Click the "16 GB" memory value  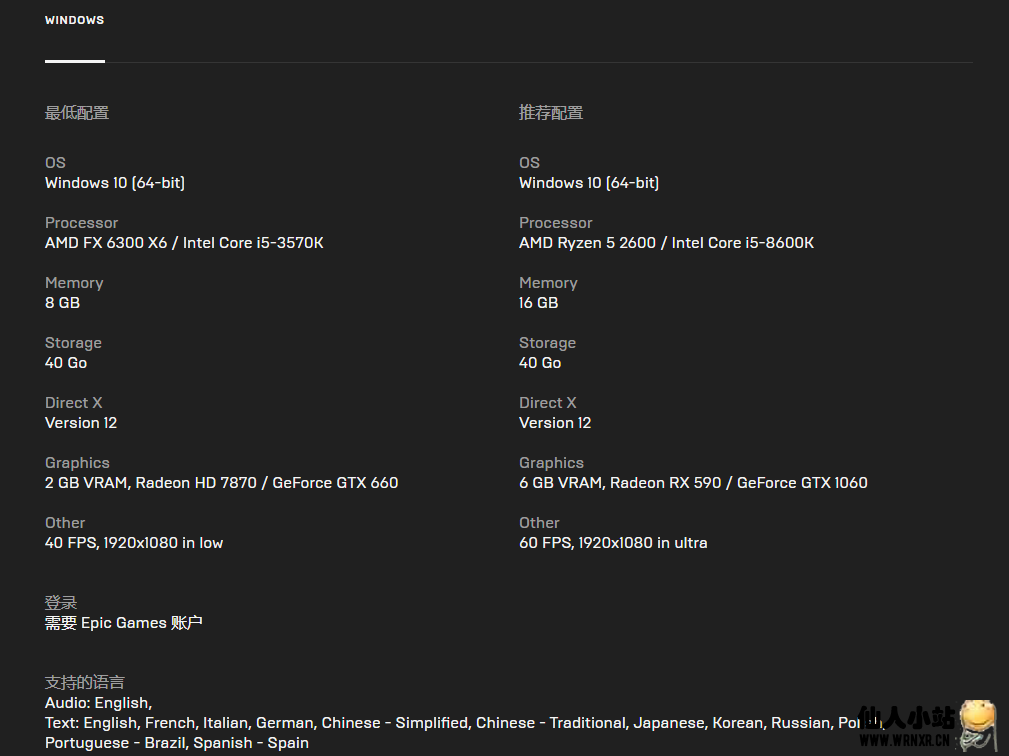click(x=539, y=302)
